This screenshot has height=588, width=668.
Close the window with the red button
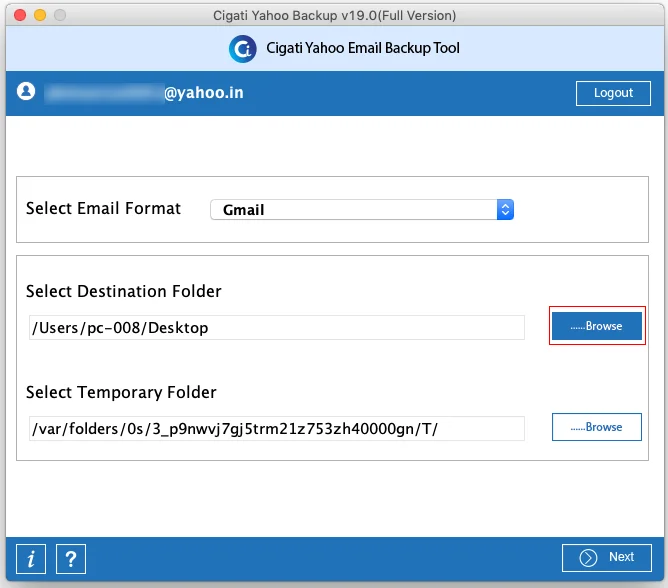point(20,15)
